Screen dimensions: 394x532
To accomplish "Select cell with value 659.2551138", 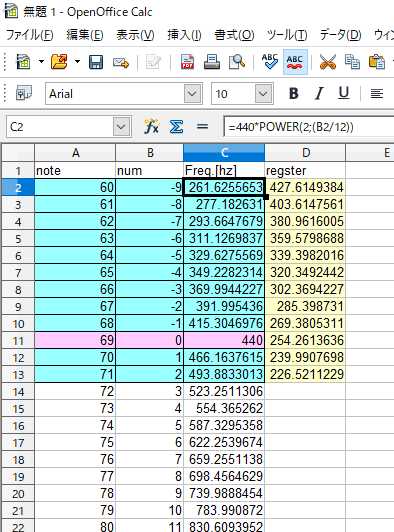I will click(x=224, y=459).
